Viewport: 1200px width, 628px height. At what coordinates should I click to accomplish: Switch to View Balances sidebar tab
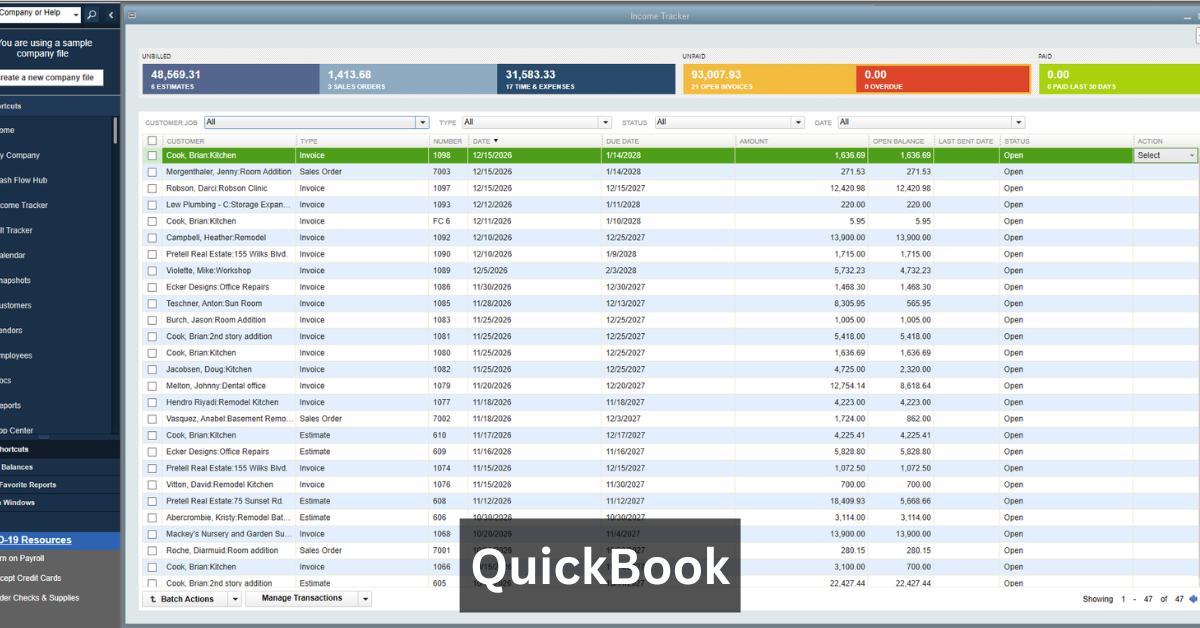(59, 467)
